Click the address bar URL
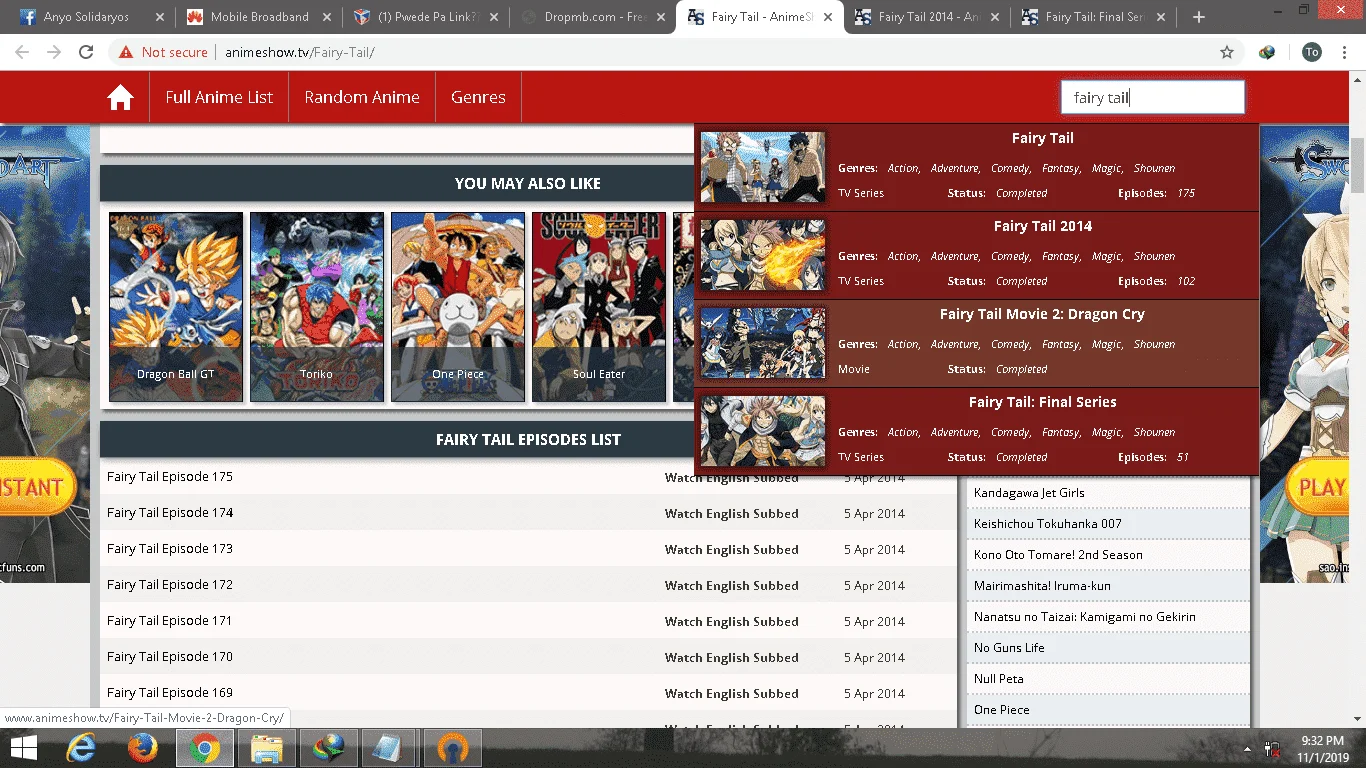 [x=300, y=52]
